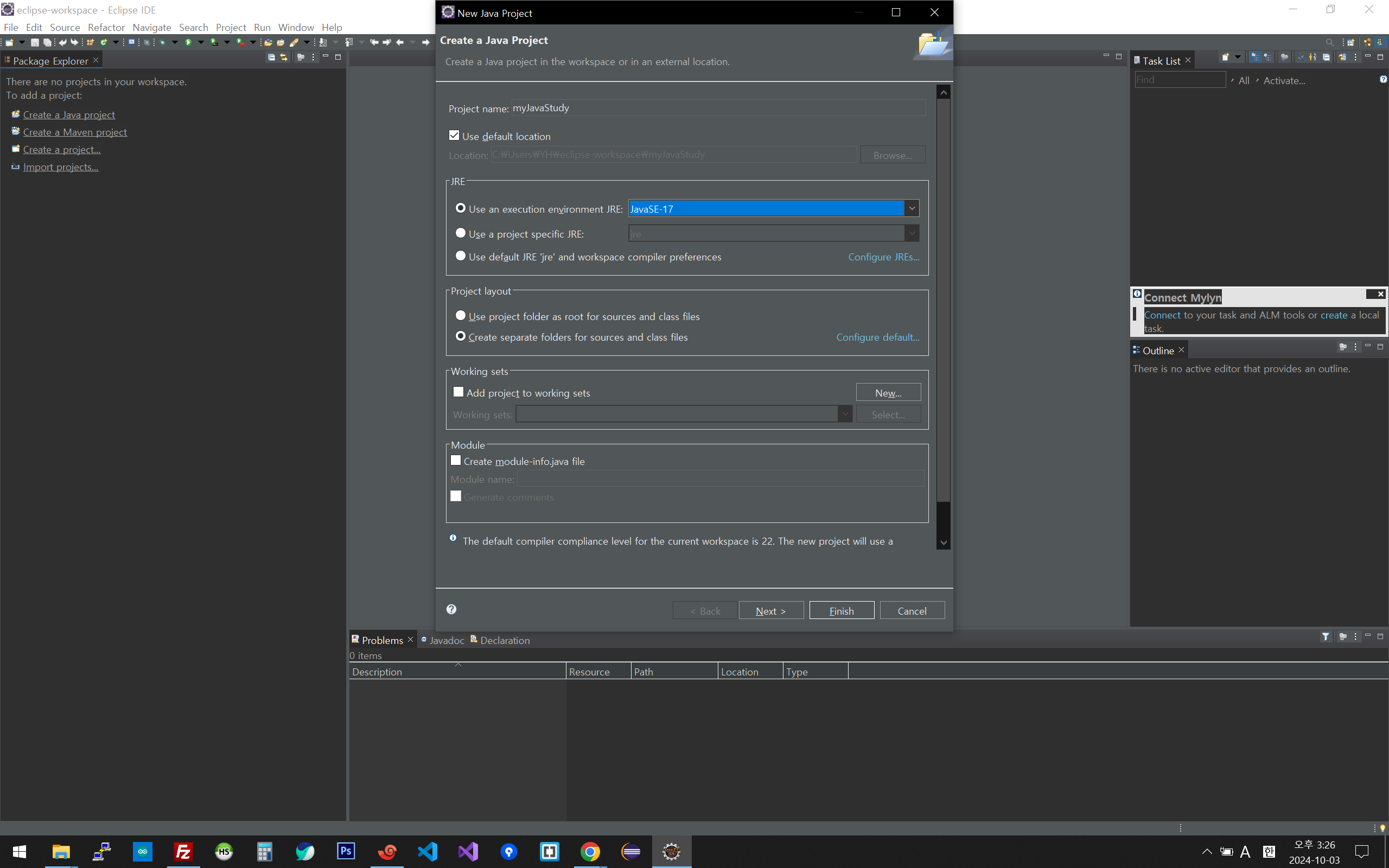Open the New task dropdown arrow in Task List
The image size is (1389, 868).
[x=1238, y=58]
